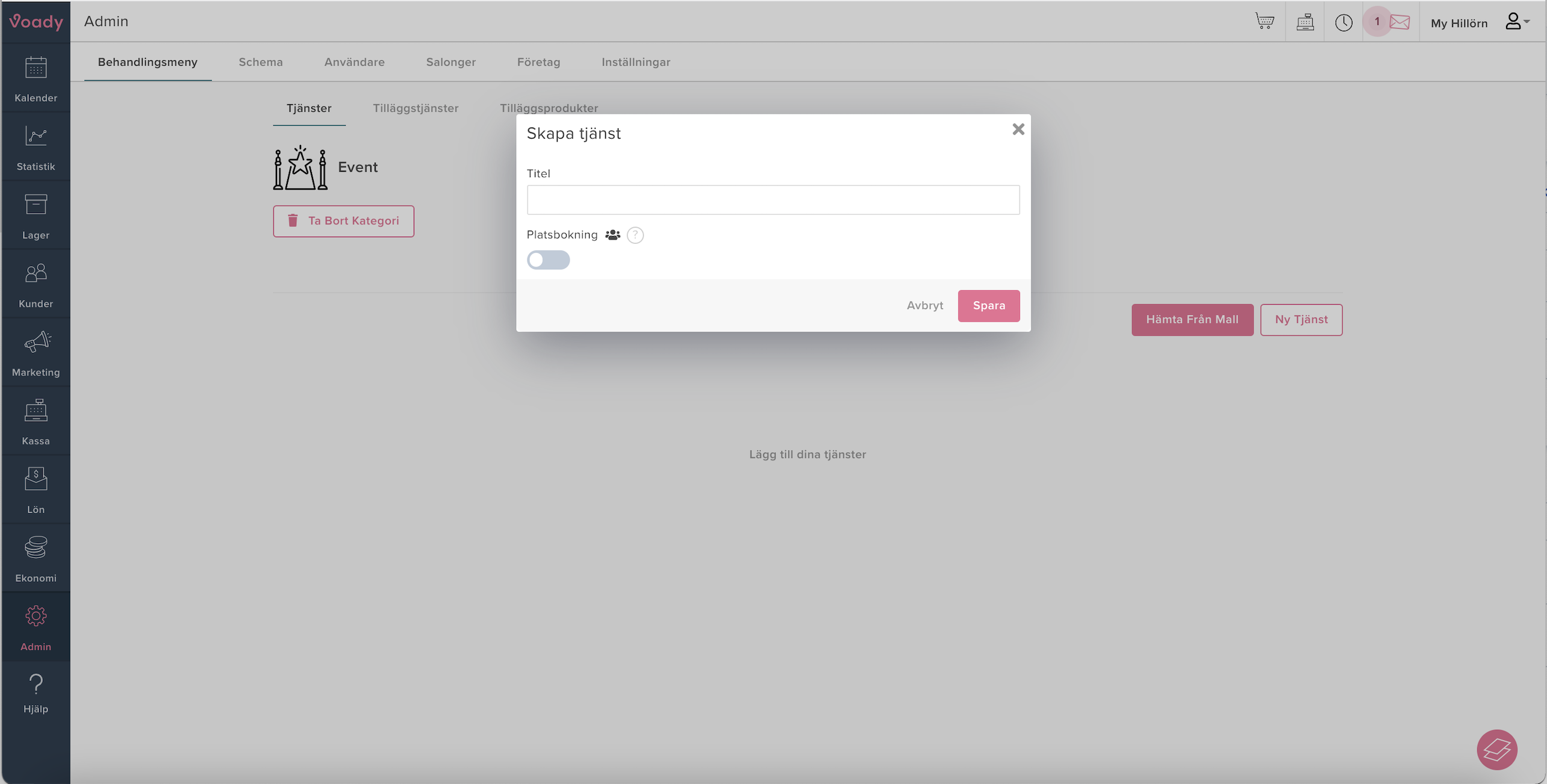Viewport: 1547px width, 784px height.
Task: Switch to the Schema tab
Action: click(x=260, y=62)
